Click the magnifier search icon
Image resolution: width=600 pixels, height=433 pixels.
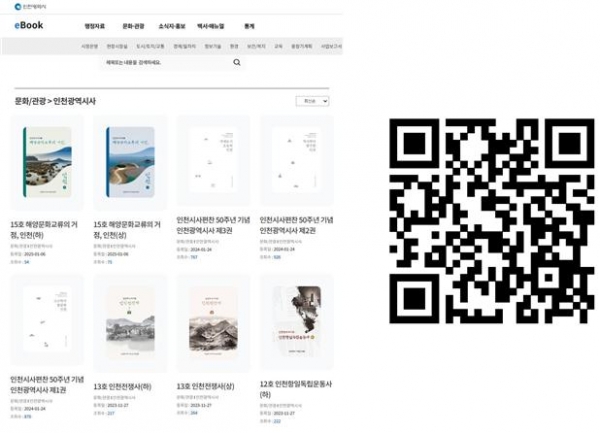237,62
